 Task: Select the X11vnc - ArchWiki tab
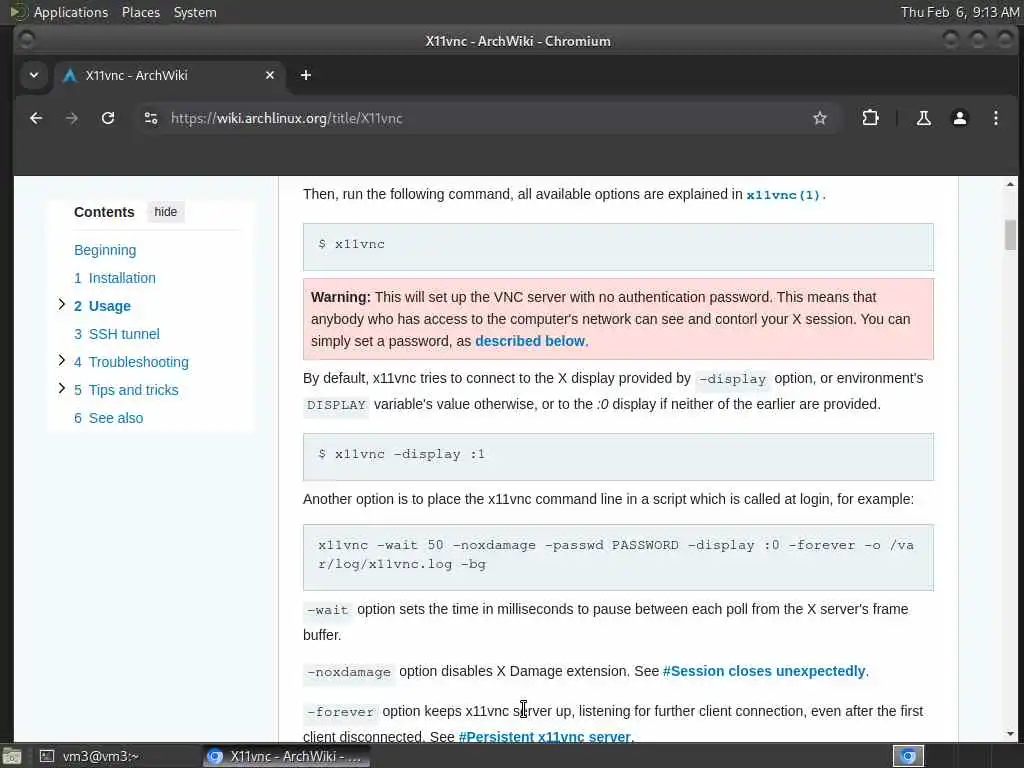tap(168, 75)
